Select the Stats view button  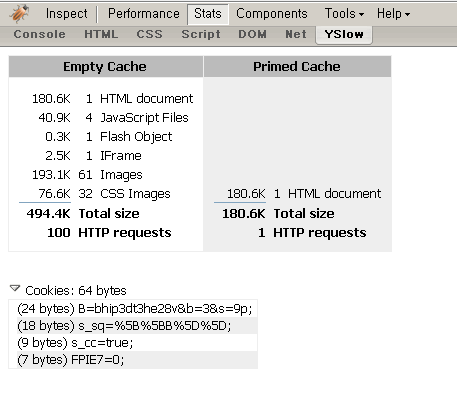pyautogui.click(x=208, y=14)
